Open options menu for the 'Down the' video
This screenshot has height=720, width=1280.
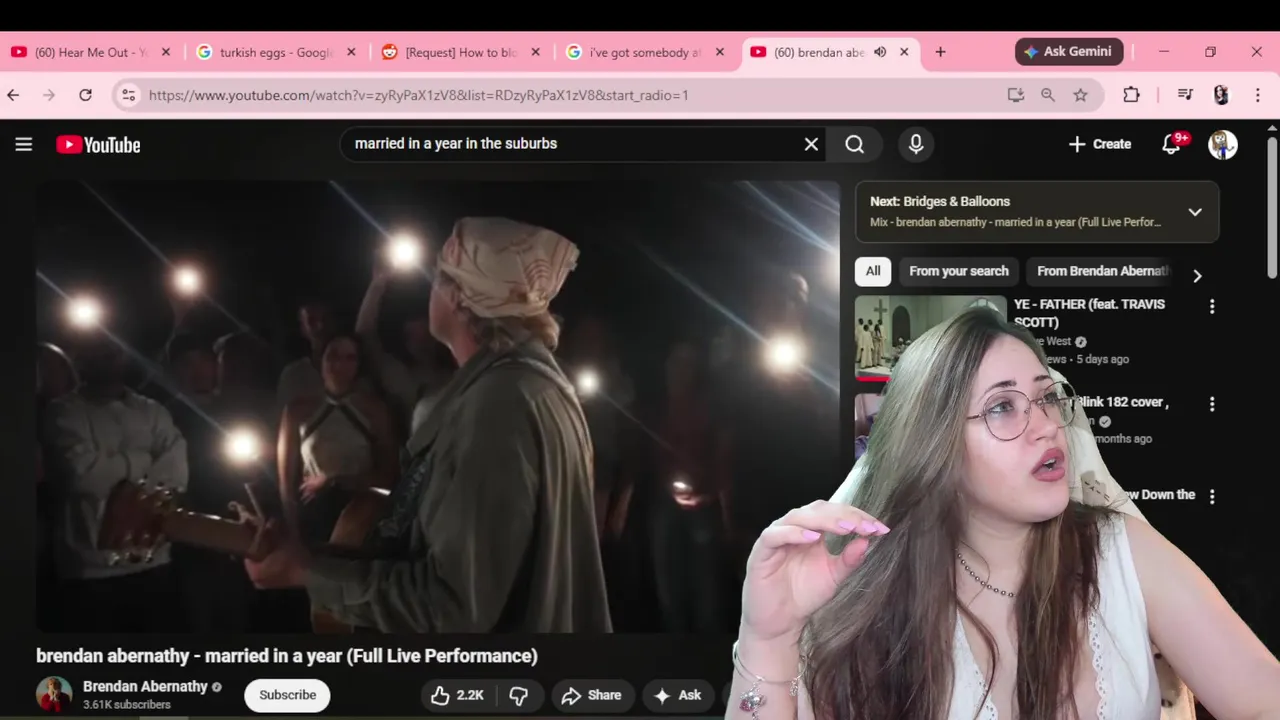click(x=1212, y=497)
